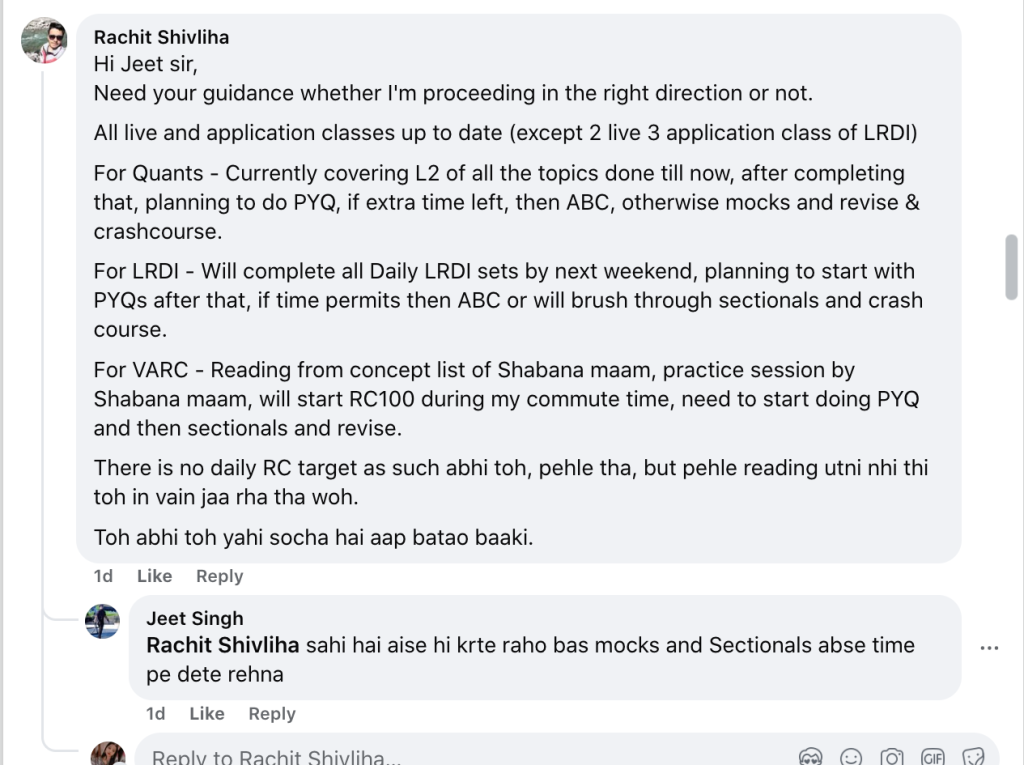1024x765 pixels.
Task: Open Rachit Shivliha's profile picture
Action: (x=44, y=41)
